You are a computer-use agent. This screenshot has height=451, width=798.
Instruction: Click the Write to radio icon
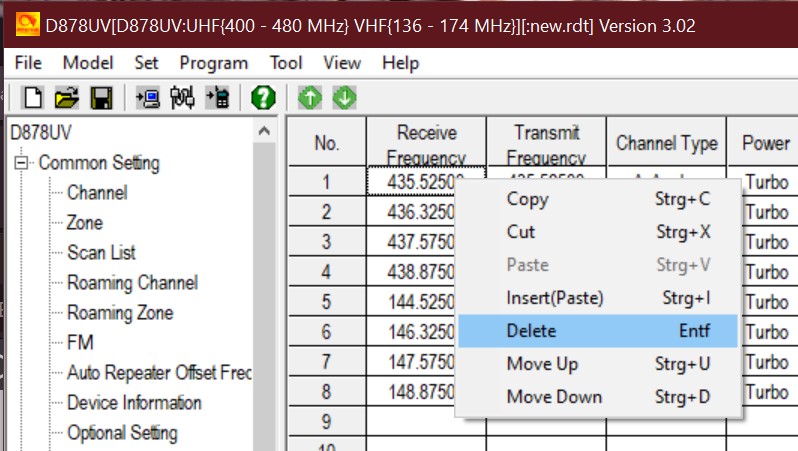(x=217, y=97)
